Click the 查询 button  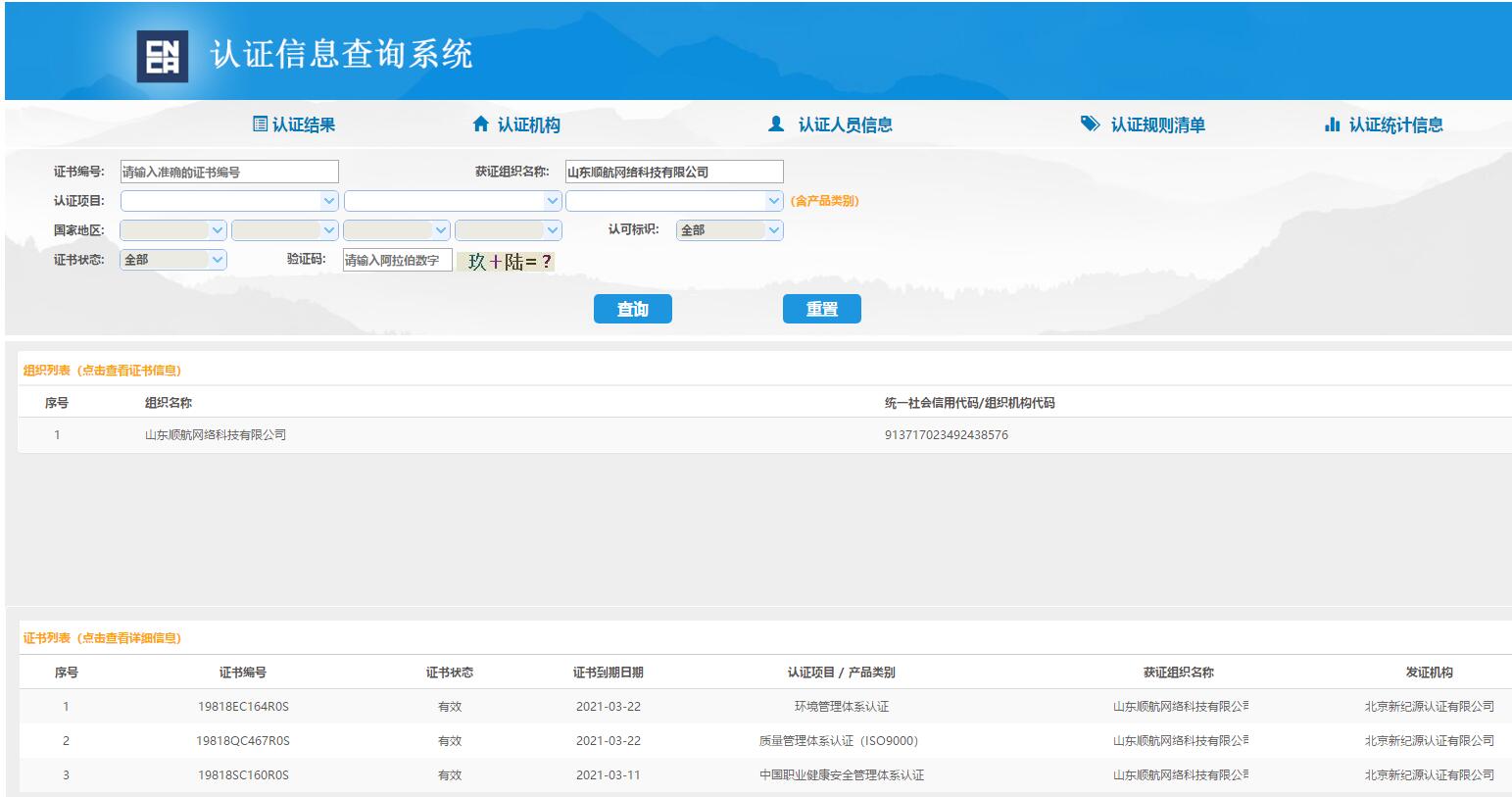[x=633, y=309]
